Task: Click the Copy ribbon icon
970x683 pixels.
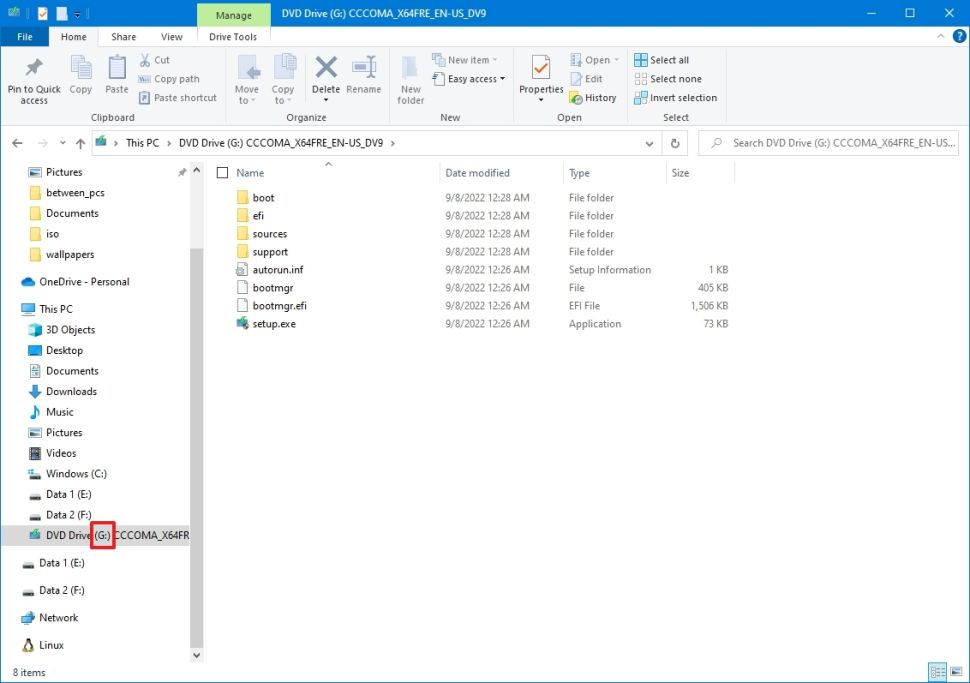Action: 80,67
